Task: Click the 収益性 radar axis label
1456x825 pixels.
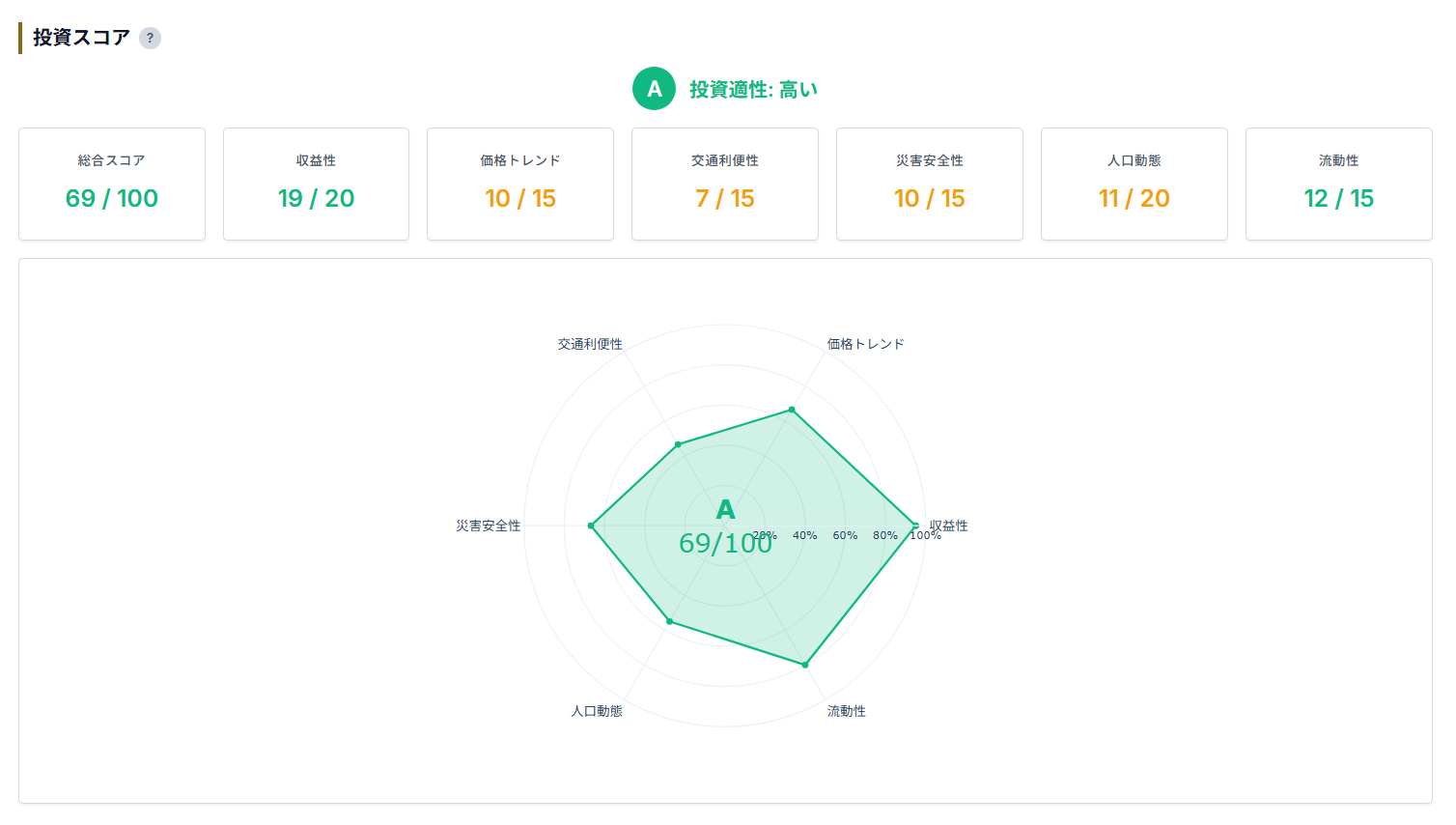Action: (x=949, y=526)
